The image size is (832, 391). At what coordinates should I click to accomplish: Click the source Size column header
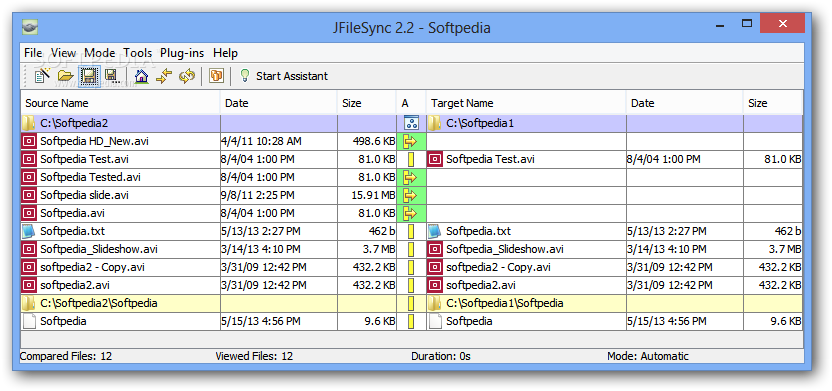point(367,103)
